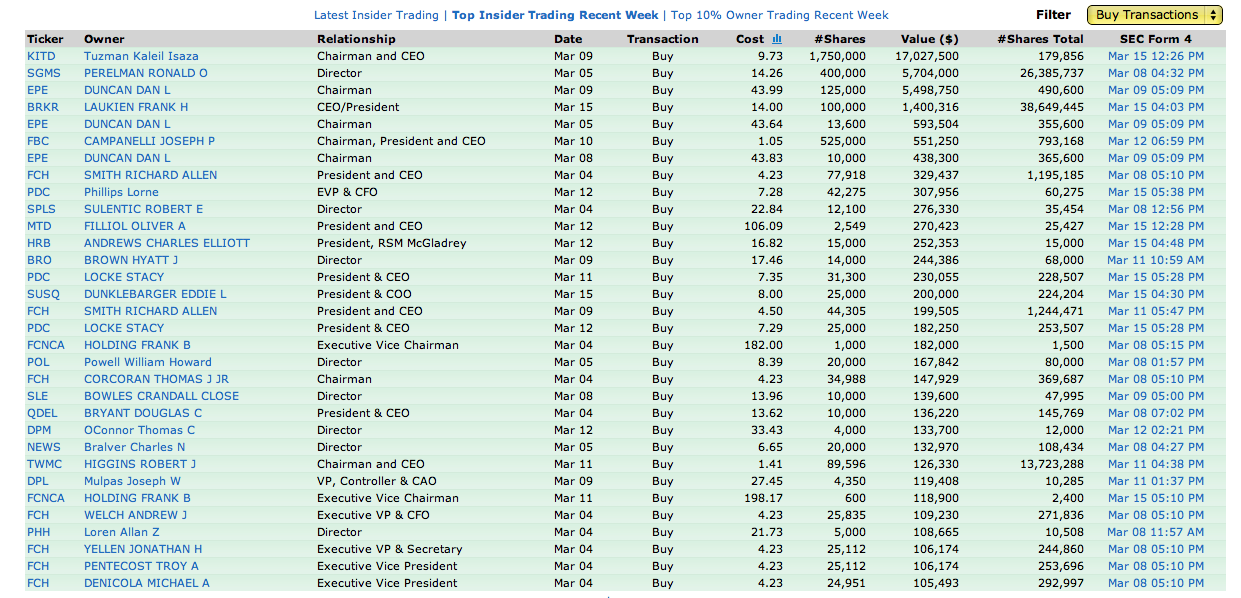The width and height of the screenshot is (1241, 598).
Task: Open the SGMS ticker link
Action: 44,73
